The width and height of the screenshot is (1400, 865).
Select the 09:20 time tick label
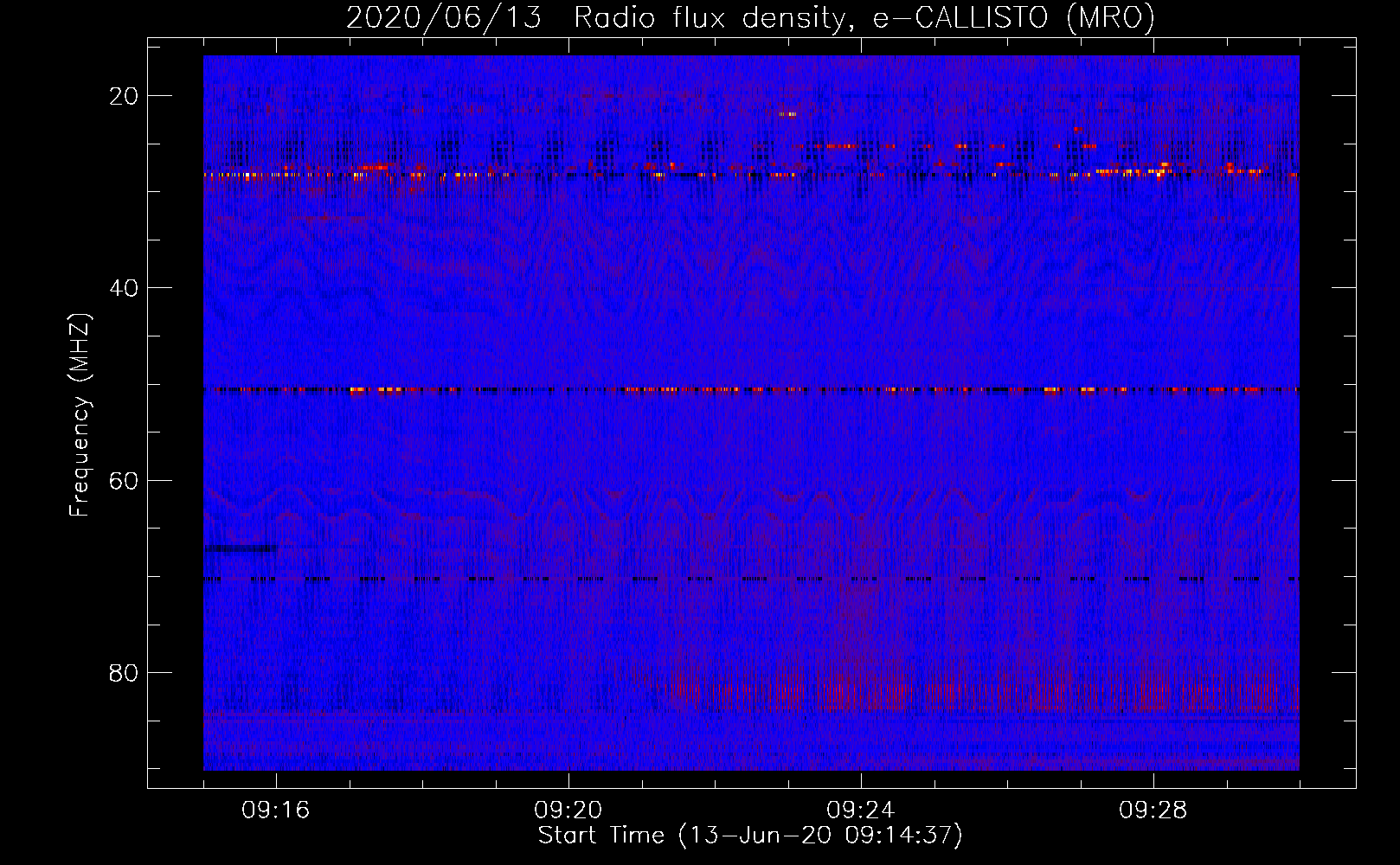pos(568,811)
